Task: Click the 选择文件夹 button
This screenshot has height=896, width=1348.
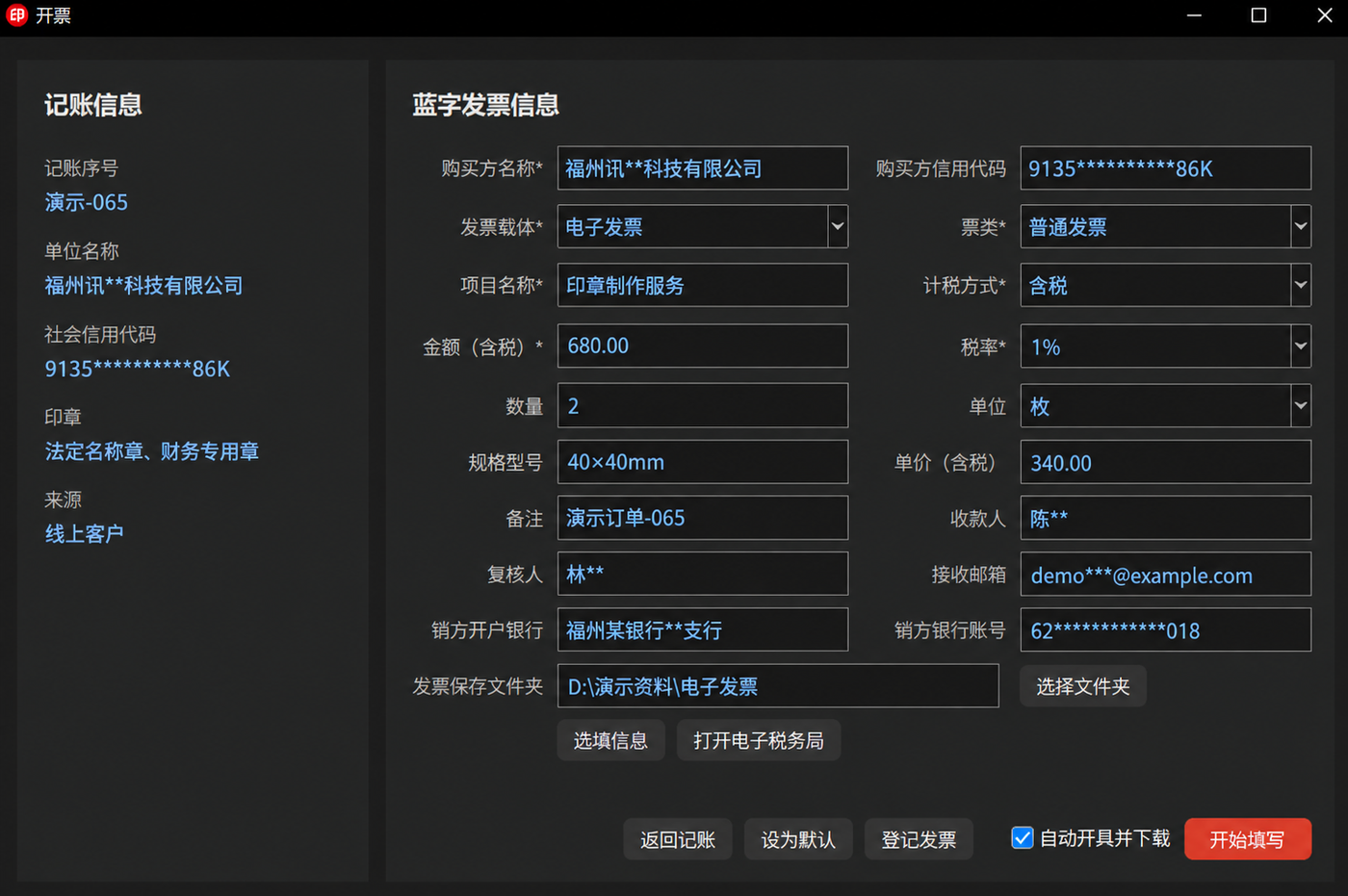Action: tap(1083, 686)
